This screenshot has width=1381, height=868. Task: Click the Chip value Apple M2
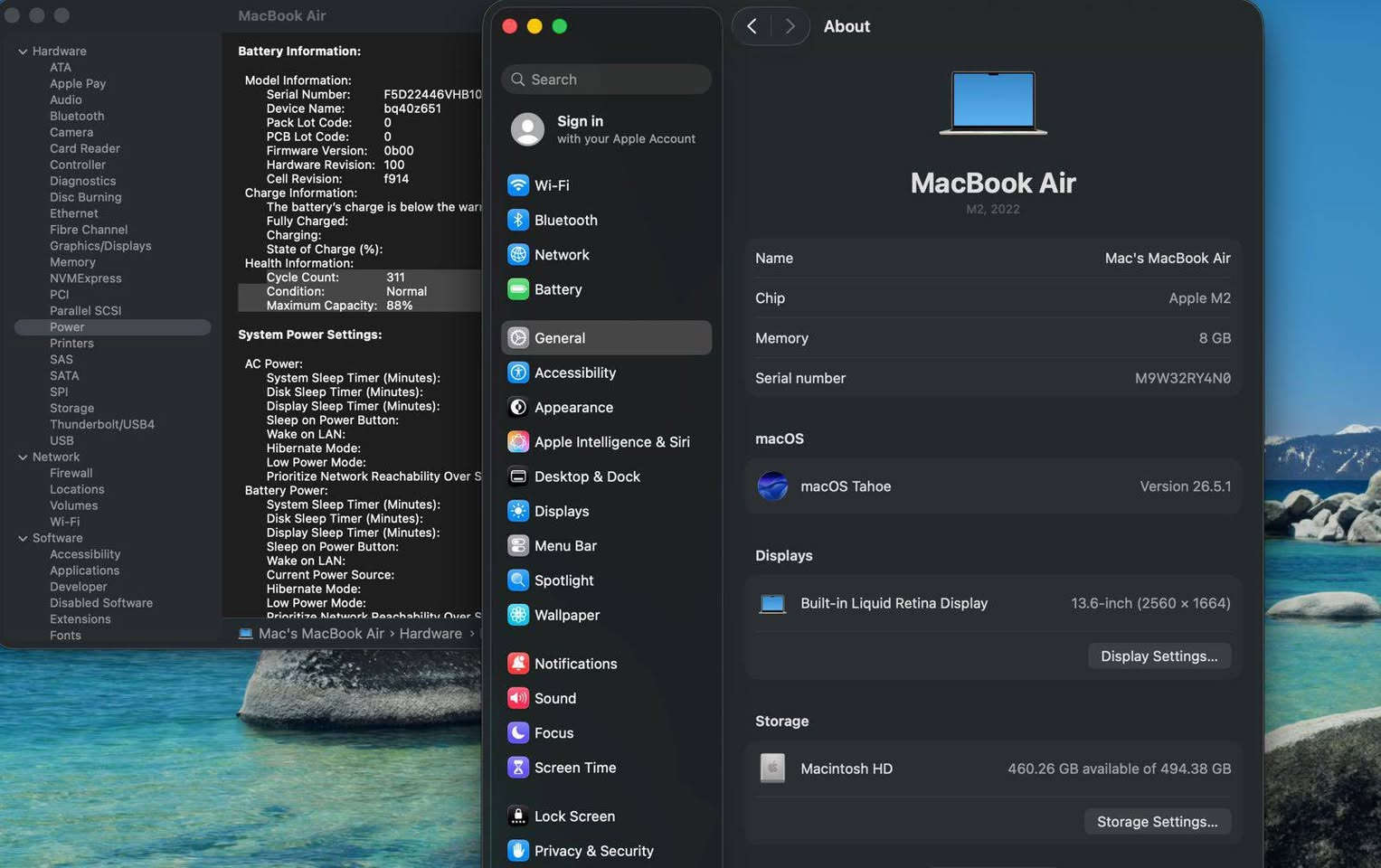(1199, 298)
